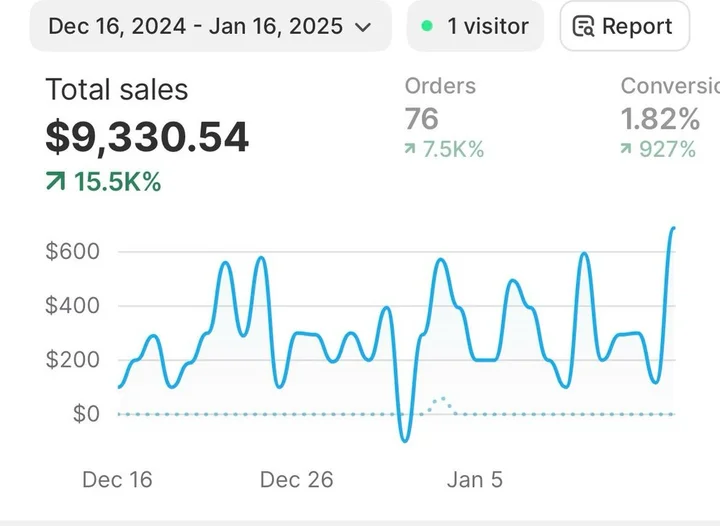Viewport: 720px width, 526px height.
Task: Switch to the Orders metric
Action: (x=440, y=86)
